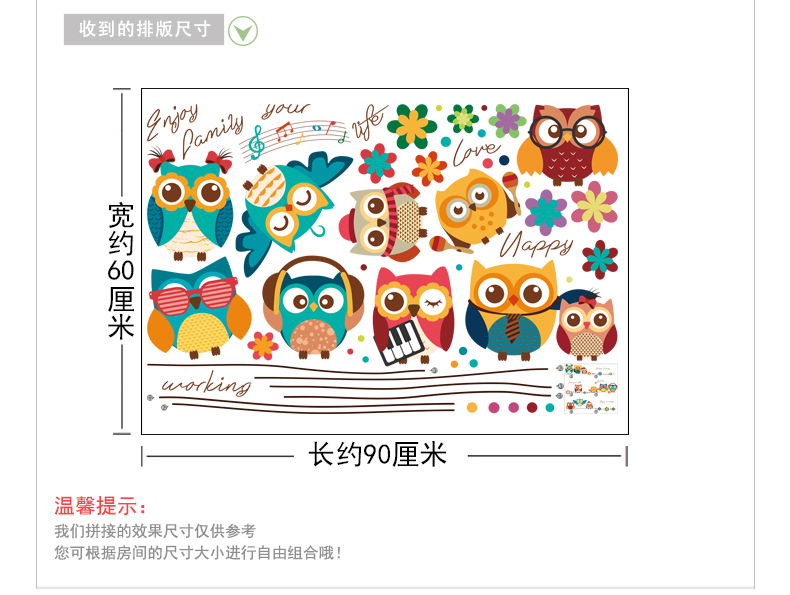Click the 'working' script text on branch
This screenshot has height=595, width=790.
pos(206,385)
